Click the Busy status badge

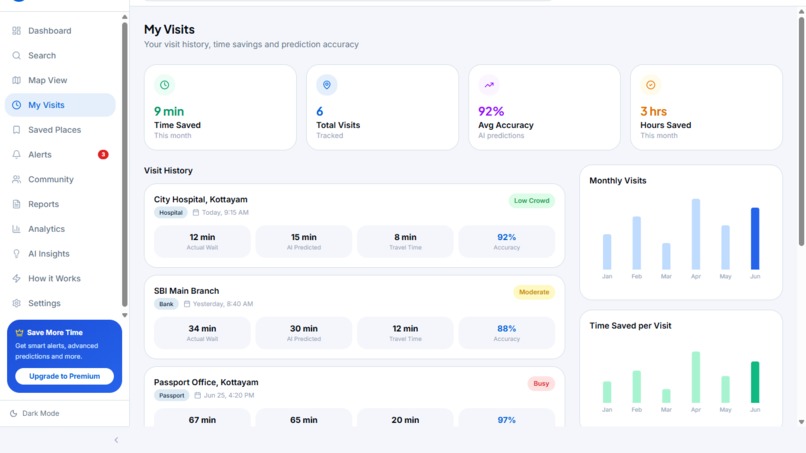[x=541, y=384]
